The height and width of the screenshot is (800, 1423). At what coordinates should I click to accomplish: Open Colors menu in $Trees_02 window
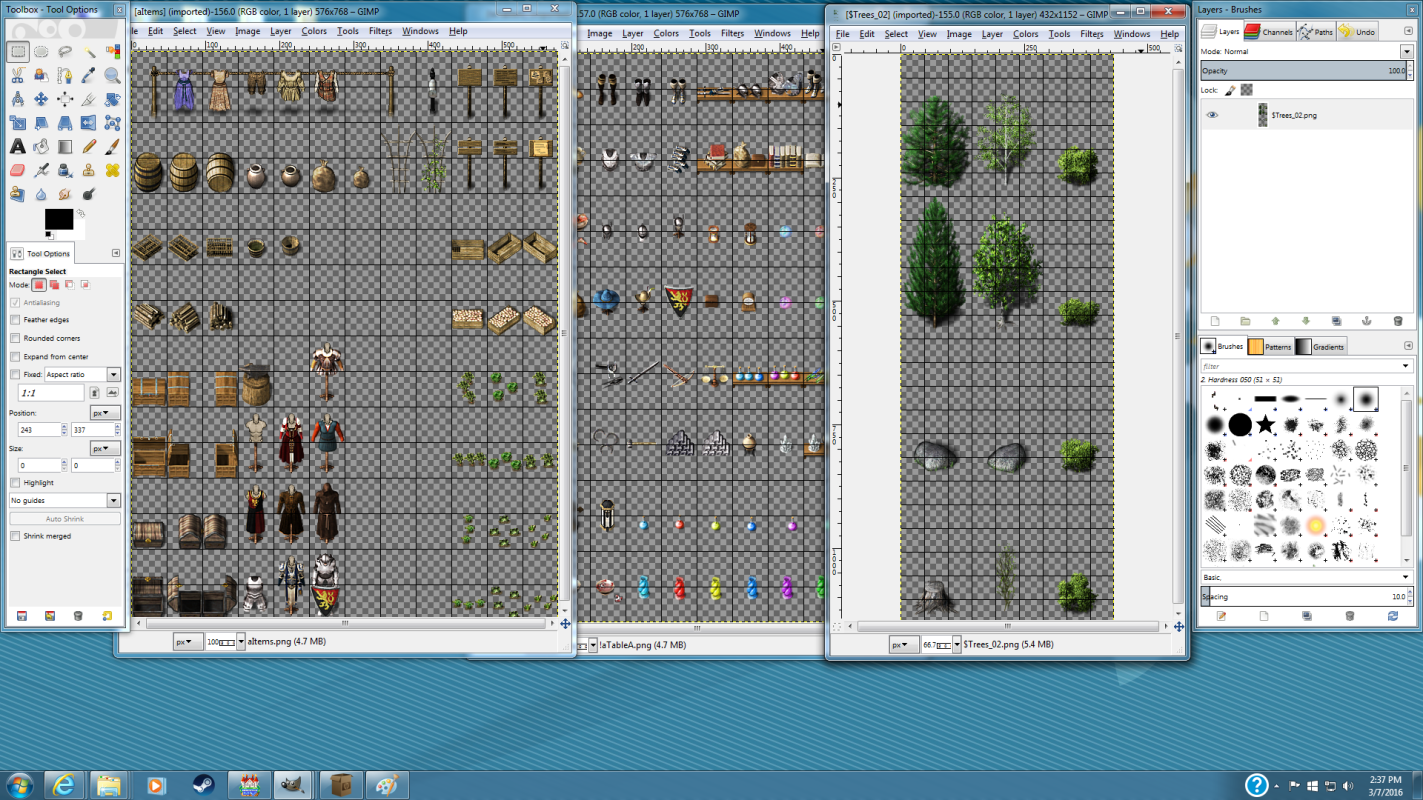1026,34
